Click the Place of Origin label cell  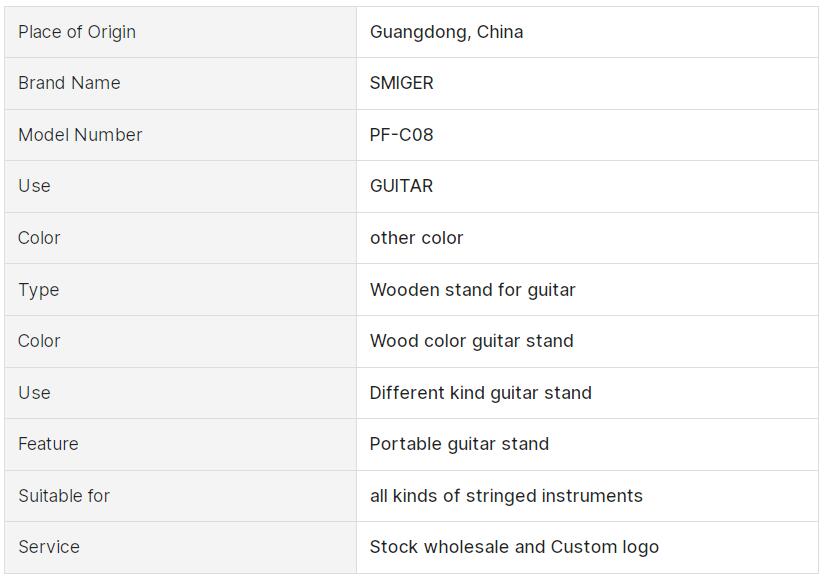(77, 32)
